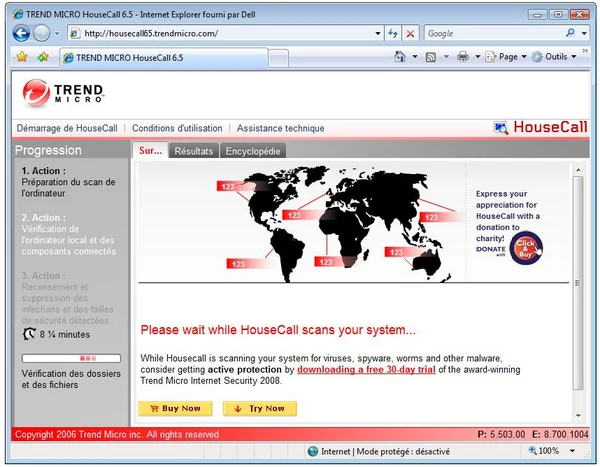The height and width of the screenshot is (467, 600).
Task: Click the 'Please wait while HouseCall scans' heading
Action: point(278,330)
